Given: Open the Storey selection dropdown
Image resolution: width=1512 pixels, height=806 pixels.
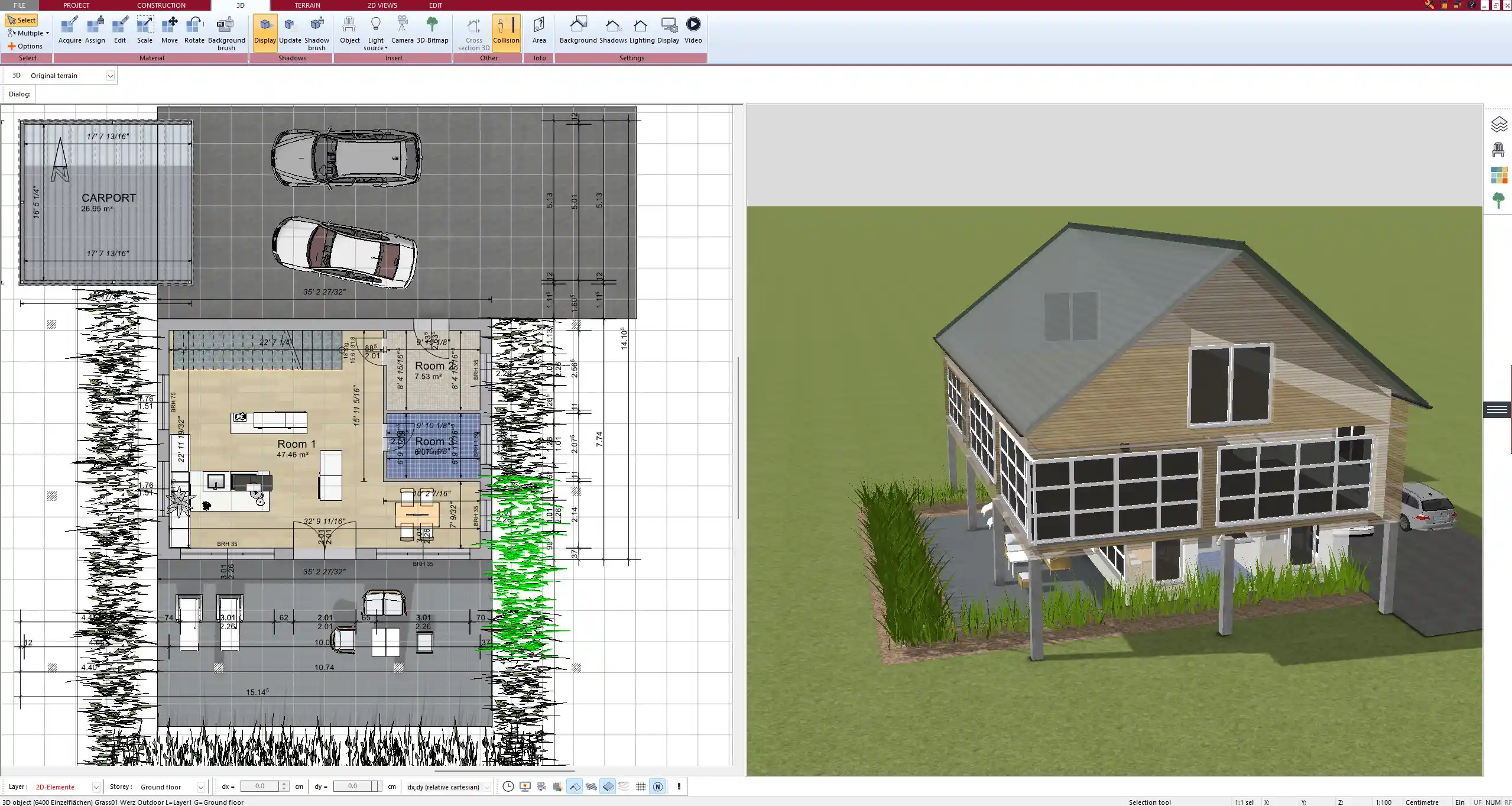Looking at the screenshot, I should point(201,786).
